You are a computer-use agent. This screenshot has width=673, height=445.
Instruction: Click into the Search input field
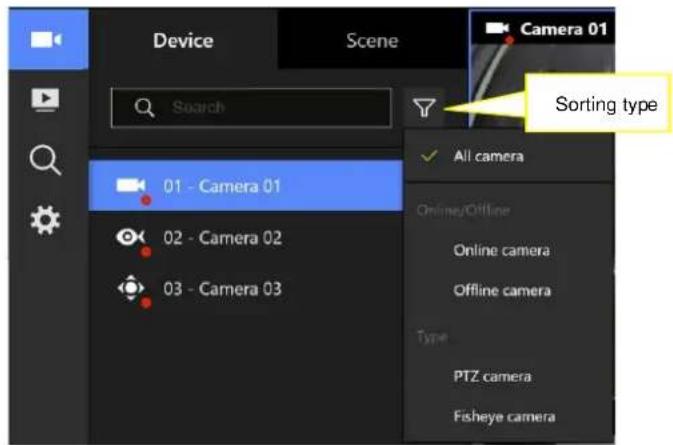(x=251, y=108)
